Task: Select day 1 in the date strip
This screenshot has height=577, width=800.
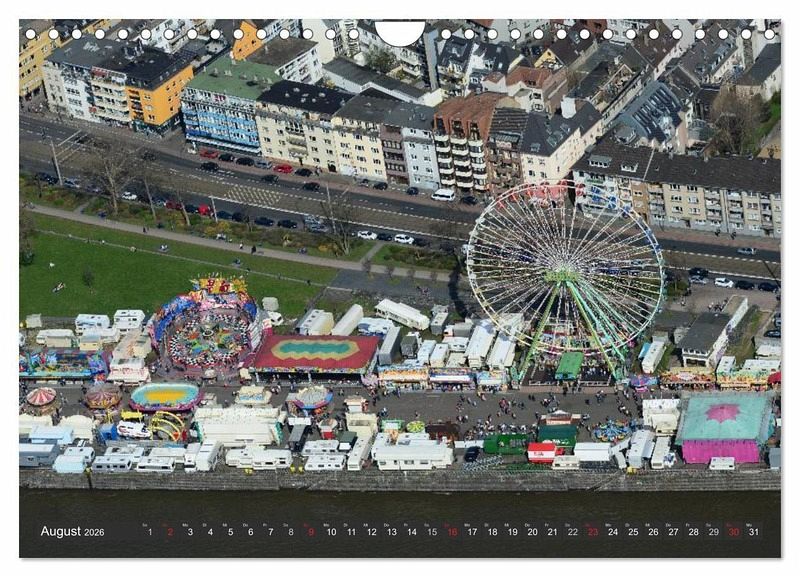Action: click(x=150, y=532)
